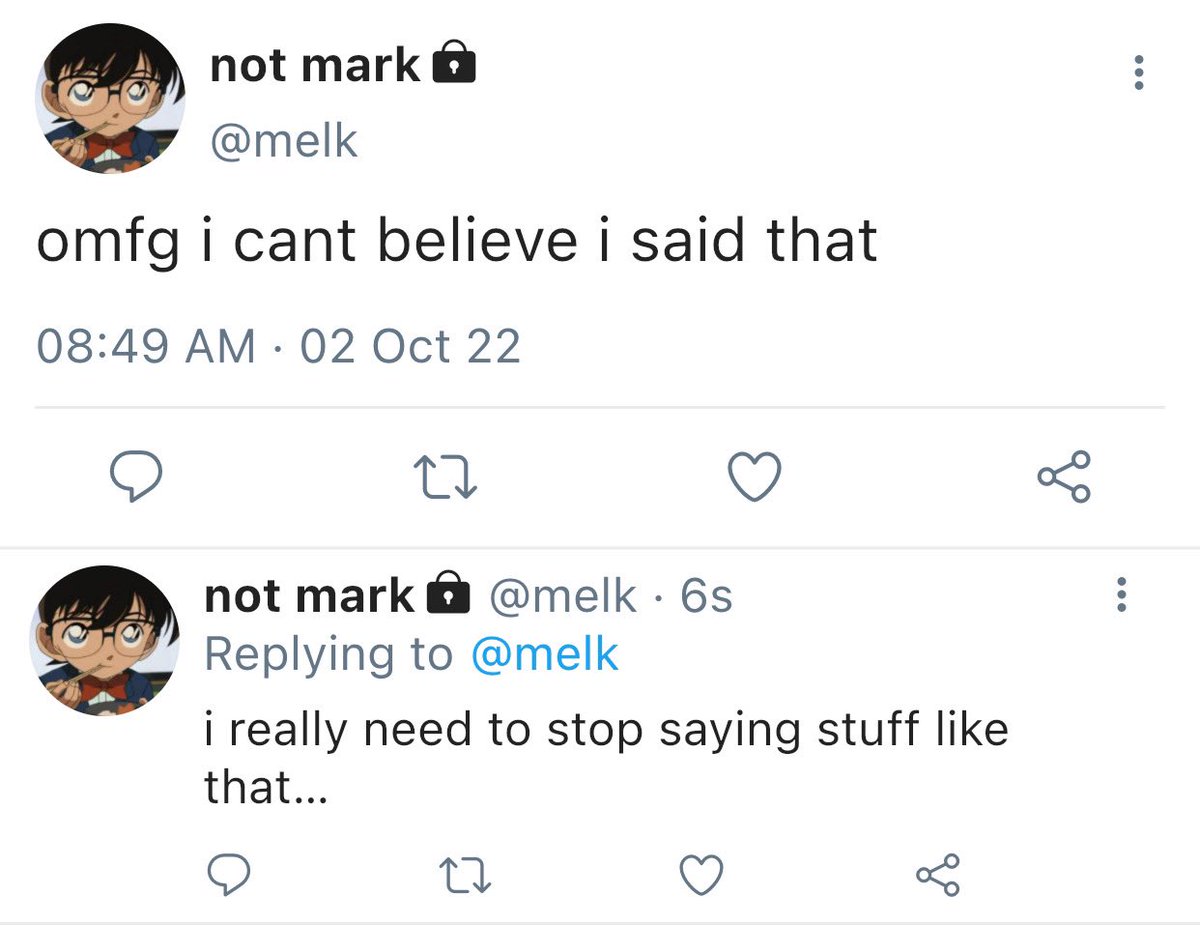The width and height of the screenshot is (1200, 925).
Task: Share the main tweet
Action: click(1064, 477)
